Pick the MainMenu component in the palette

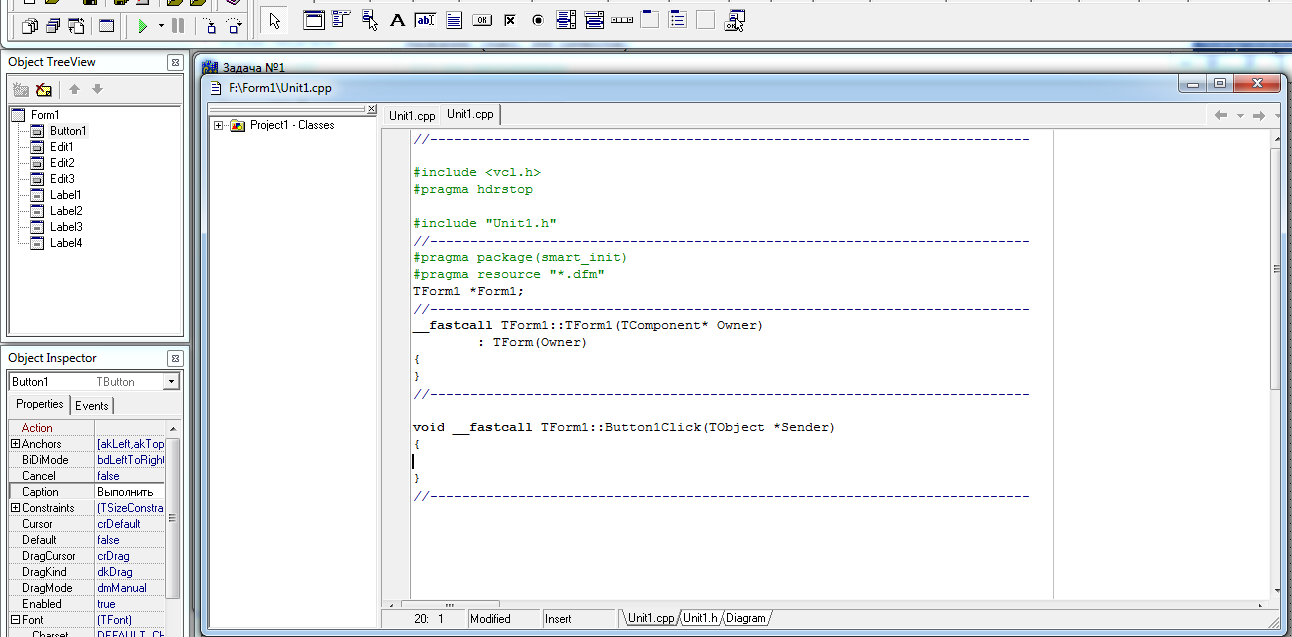pos(341,19)
